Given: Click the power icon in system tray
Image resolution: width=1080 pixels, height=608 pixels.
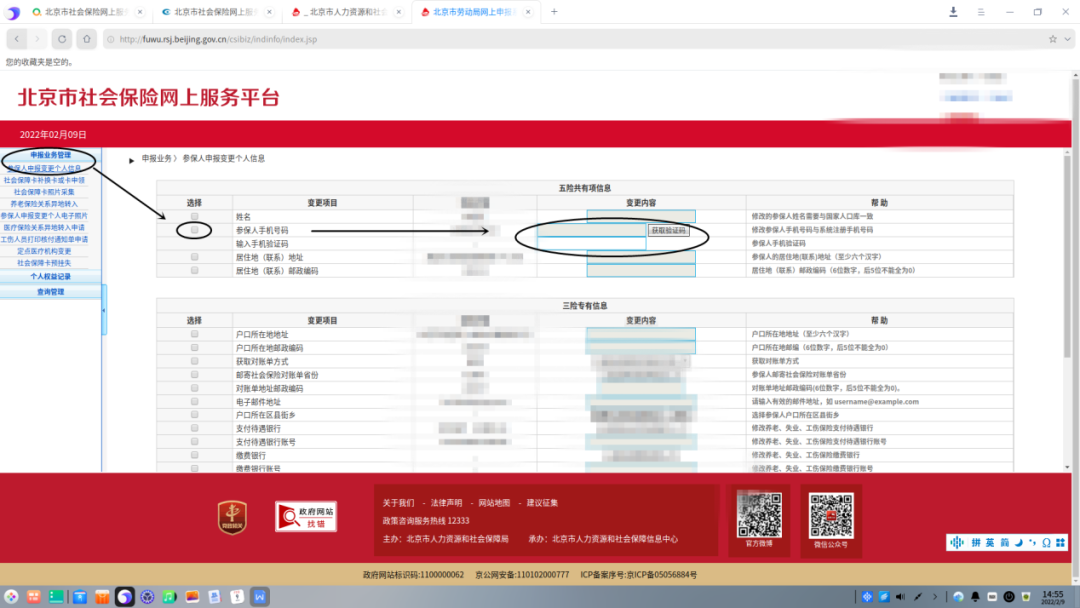Looking at the screenshot, I should 1009,597.
